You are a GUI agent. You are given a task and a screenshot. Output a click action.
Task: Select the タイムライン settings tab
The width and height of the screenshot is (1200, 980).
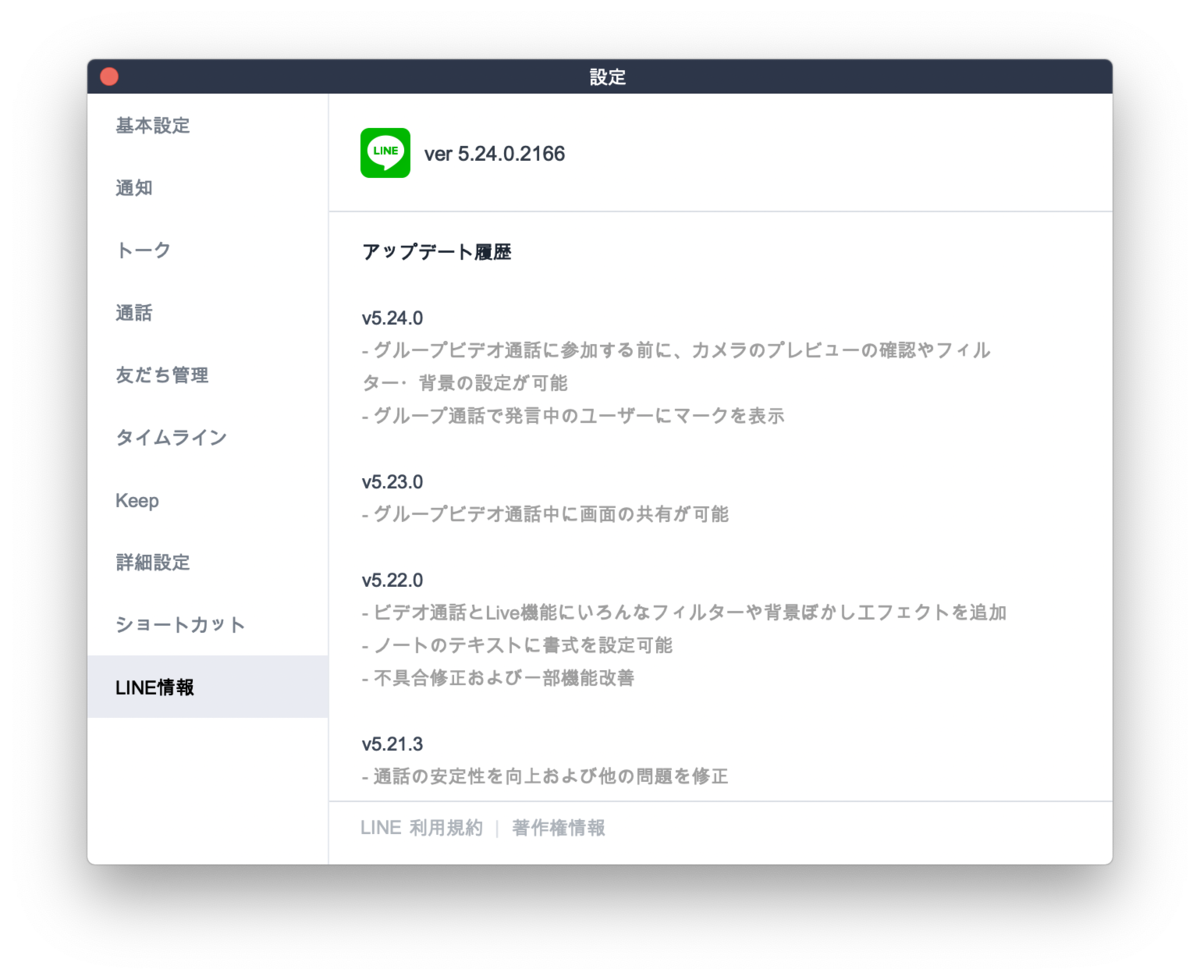208,437
